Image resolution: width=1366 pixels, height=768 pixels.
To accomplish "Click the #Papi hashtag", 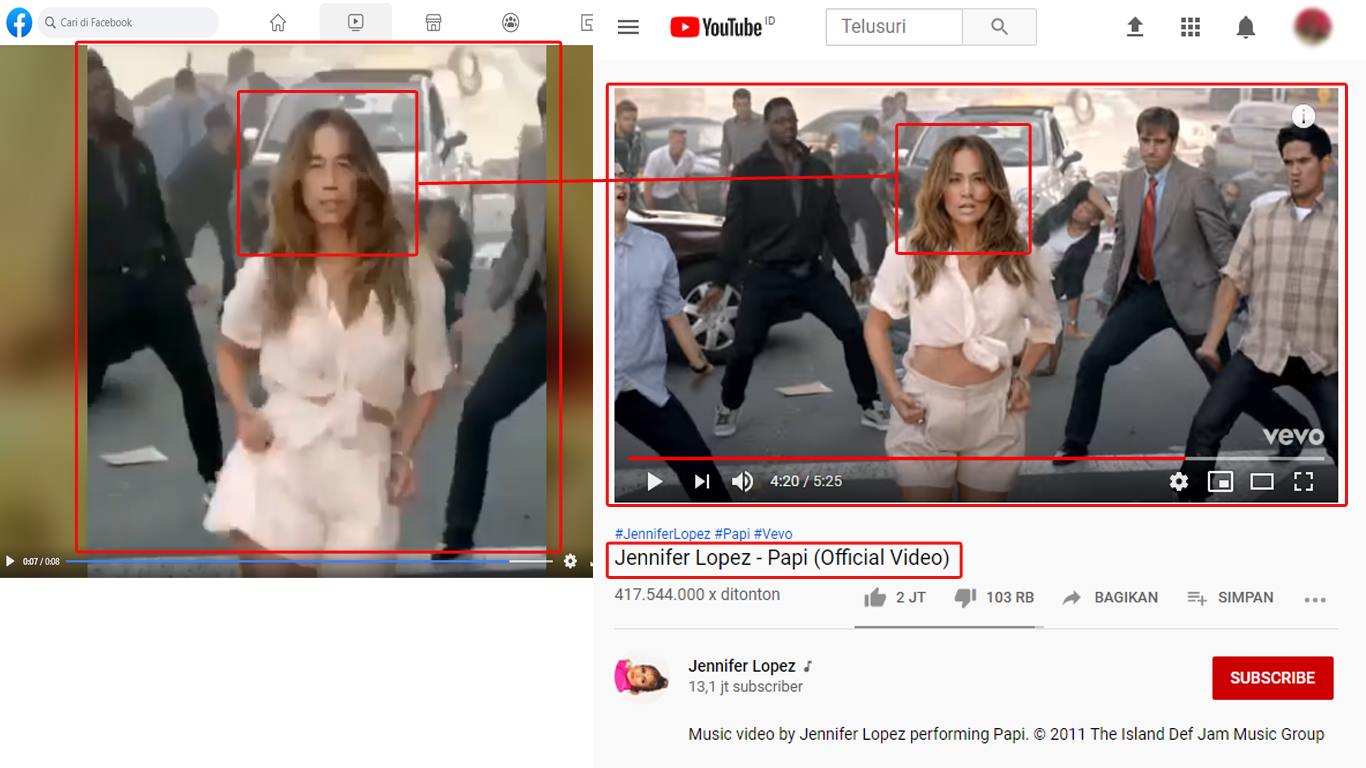I will pyautogui.click(x=732, y=534).
